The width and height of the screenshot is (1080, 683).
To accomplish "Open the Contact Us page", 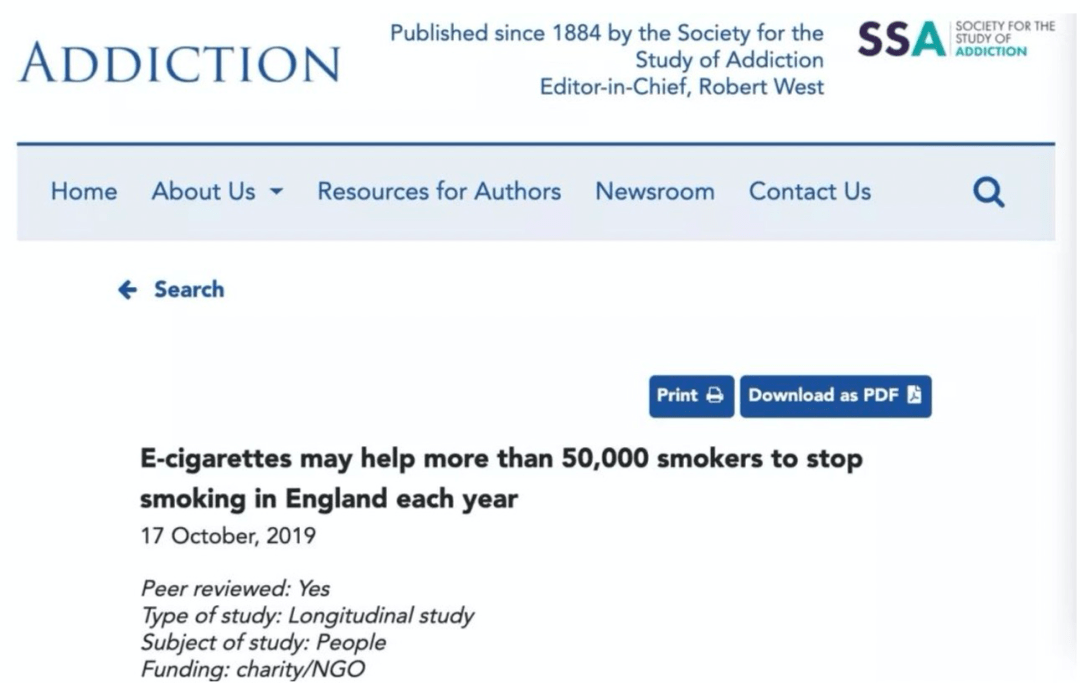I will pos(810,191).
